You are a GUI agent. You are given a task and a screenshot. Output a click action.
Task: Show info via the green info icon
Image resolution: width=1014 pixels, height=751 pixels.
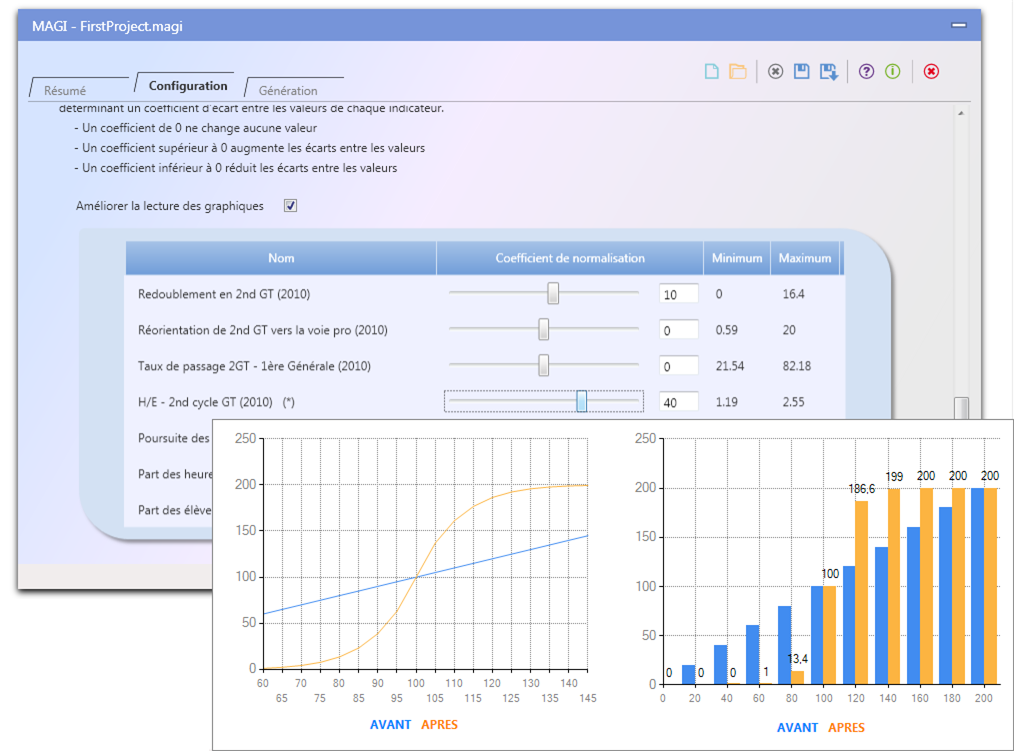click(892, 71)
